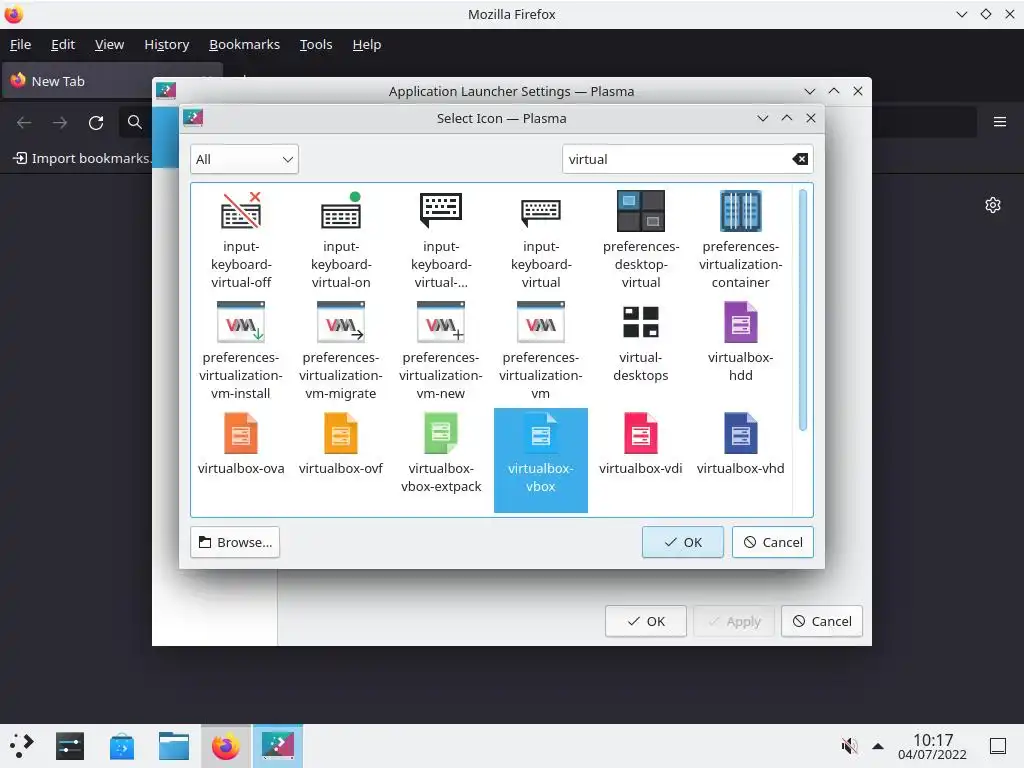Reload the Firefox page
This screenshot has height=768, width=1024.
(x=96, y=122)
